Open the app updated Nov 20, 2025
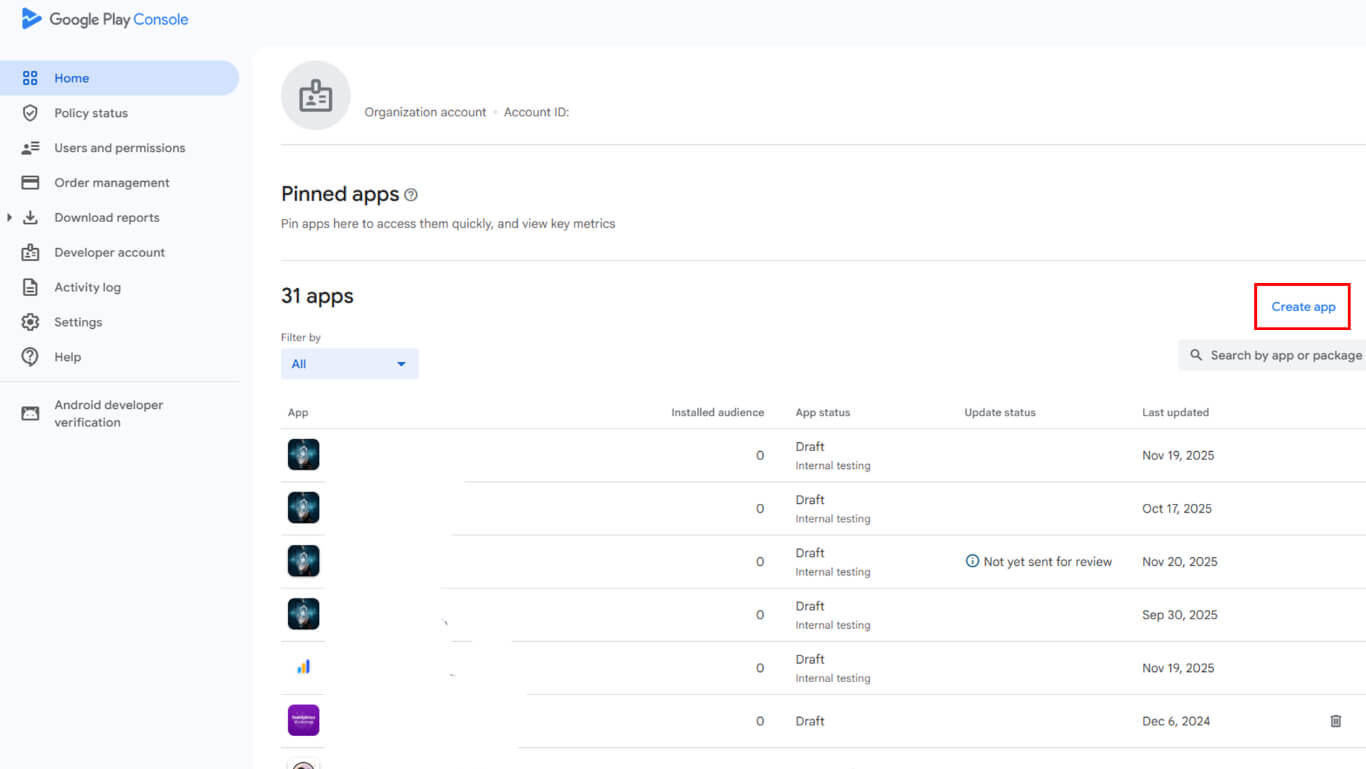1366x769 pixels. pyautogui.click(x=303, y=561)
